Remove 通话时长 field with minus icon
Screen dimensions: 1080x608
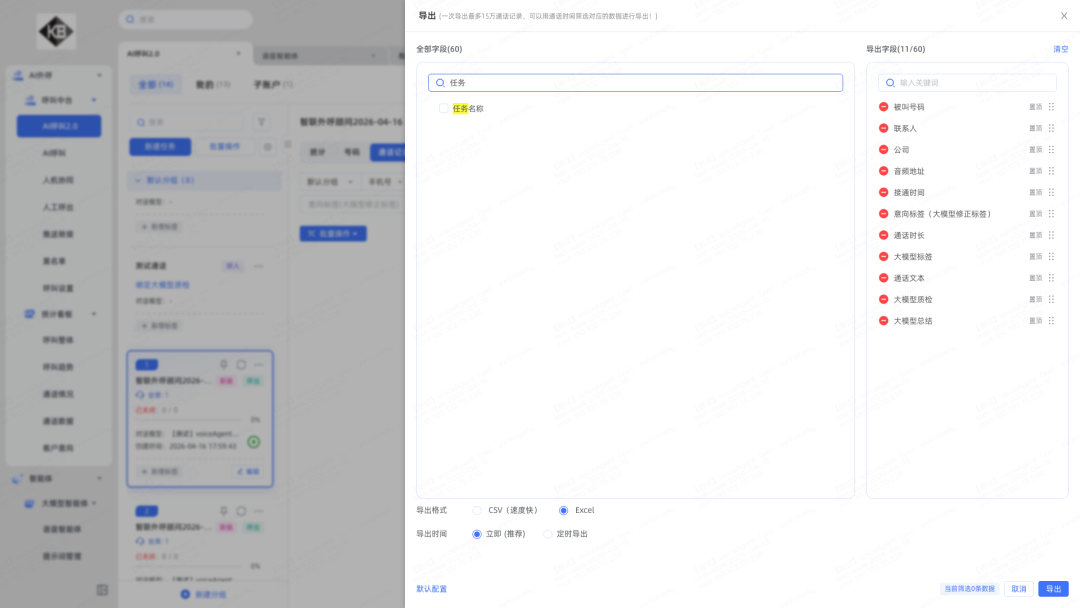coord(883,235)
